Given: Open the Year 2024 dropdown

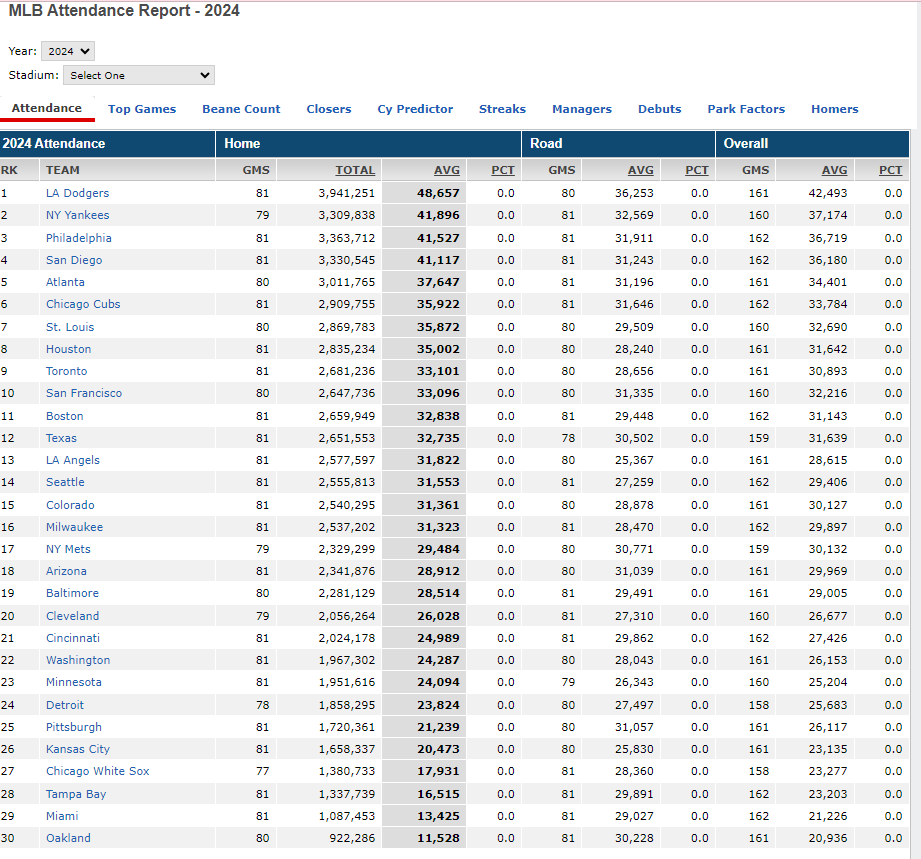Looking at the screenshot, I should point(68,51).
